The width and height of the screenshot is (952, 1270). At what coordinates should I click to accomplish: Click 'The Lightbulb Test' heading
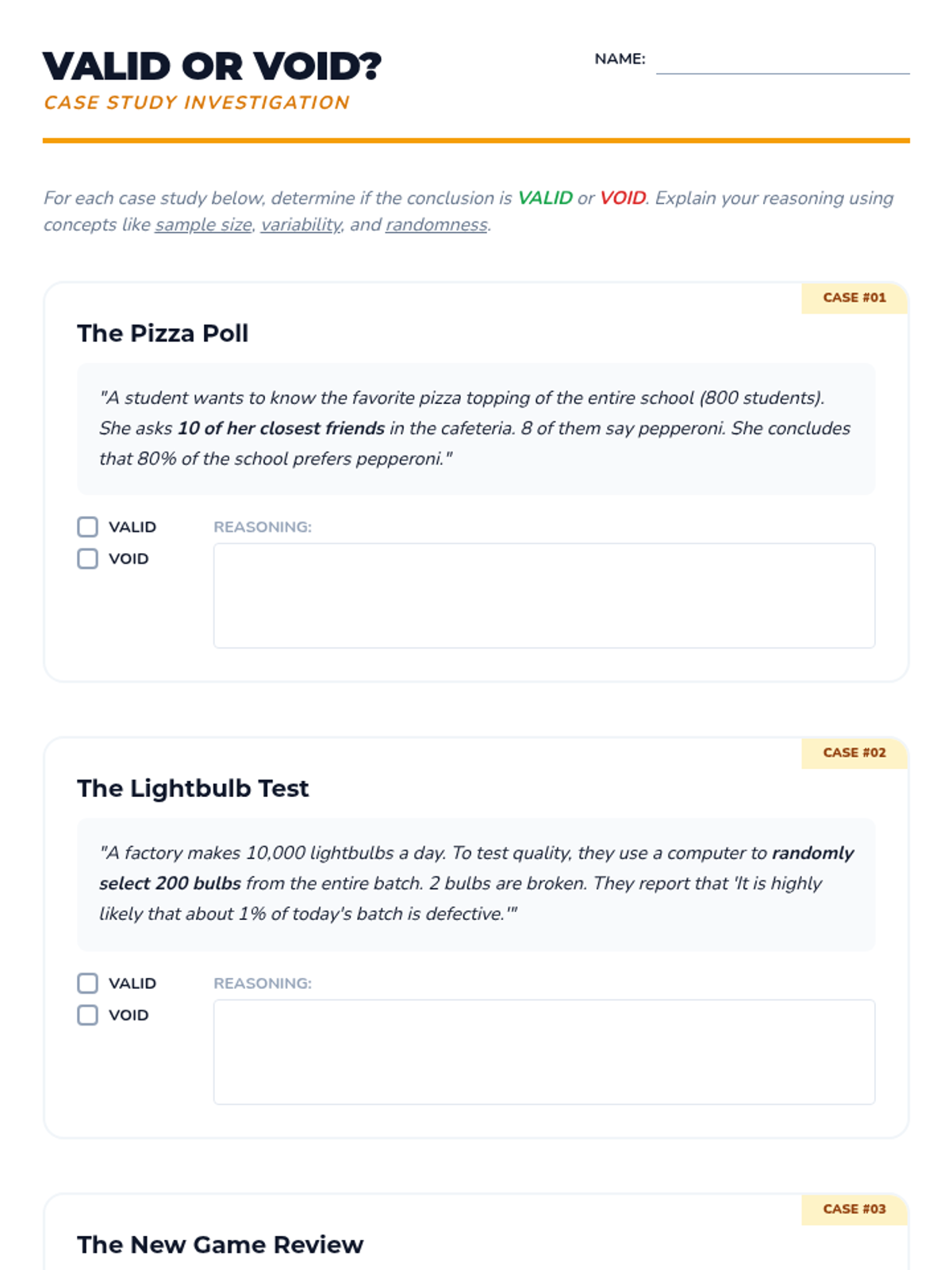pos(193,788)
